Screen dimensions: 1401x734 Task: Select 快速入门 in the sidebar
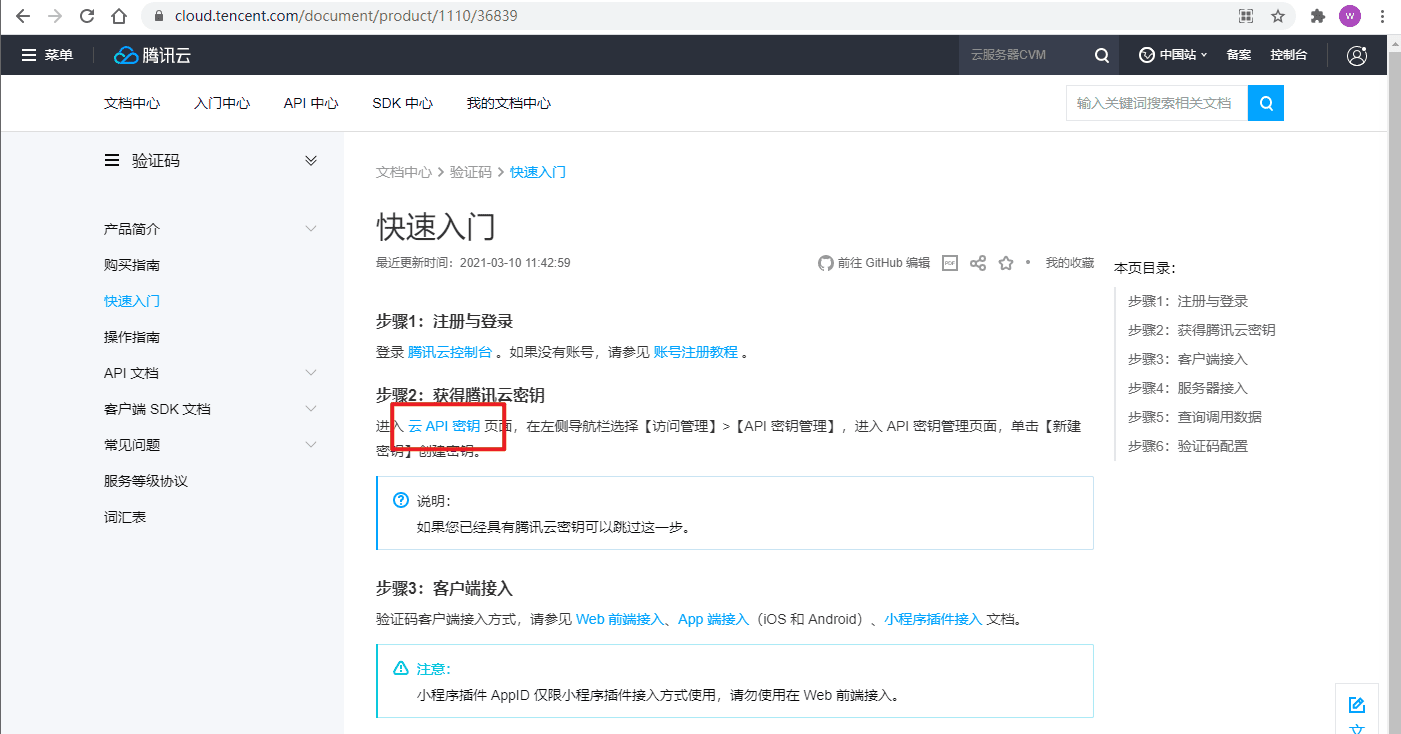(x=132, y=301)
